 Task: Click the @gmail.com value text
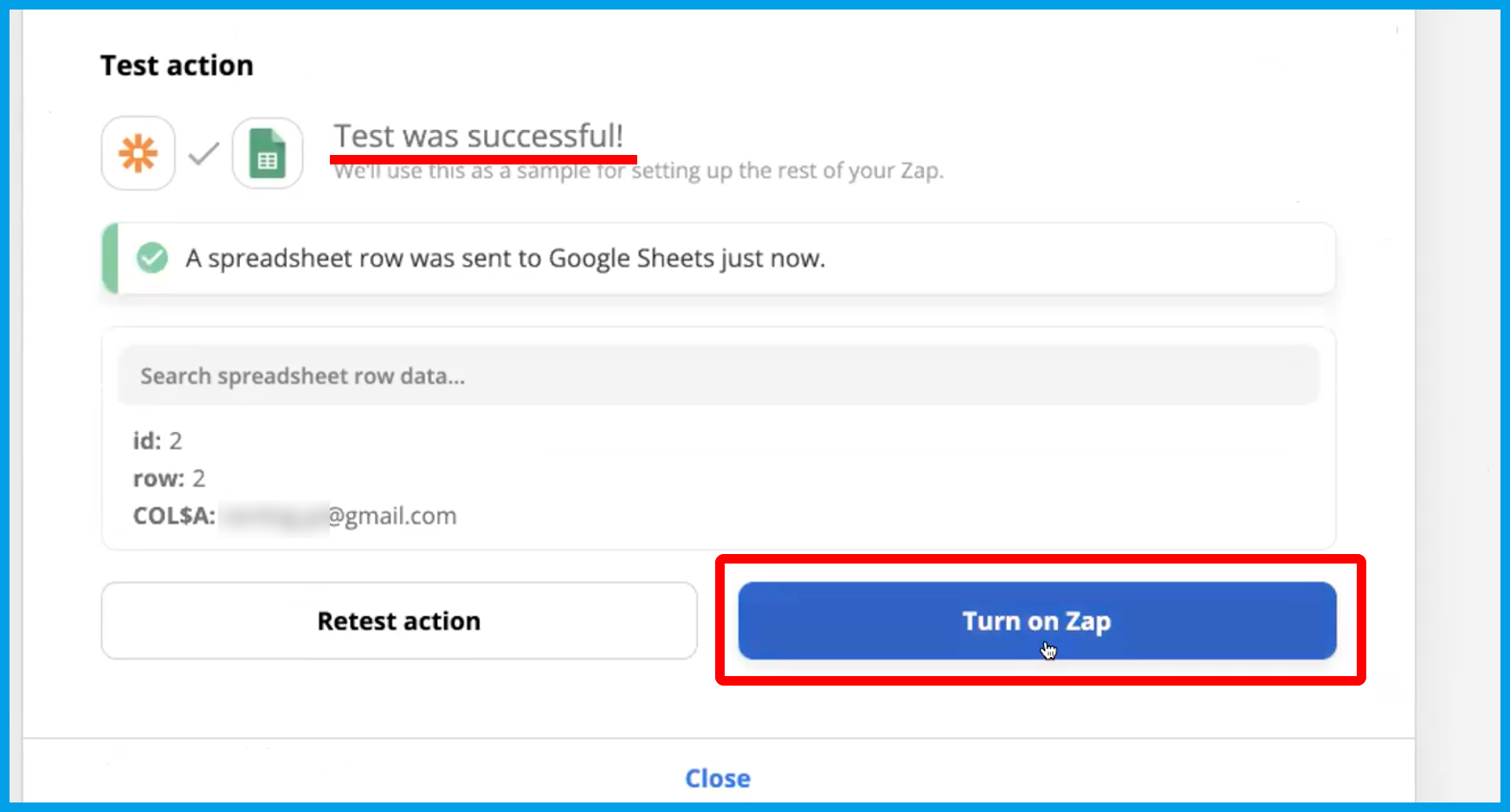(x=392, y=516)
